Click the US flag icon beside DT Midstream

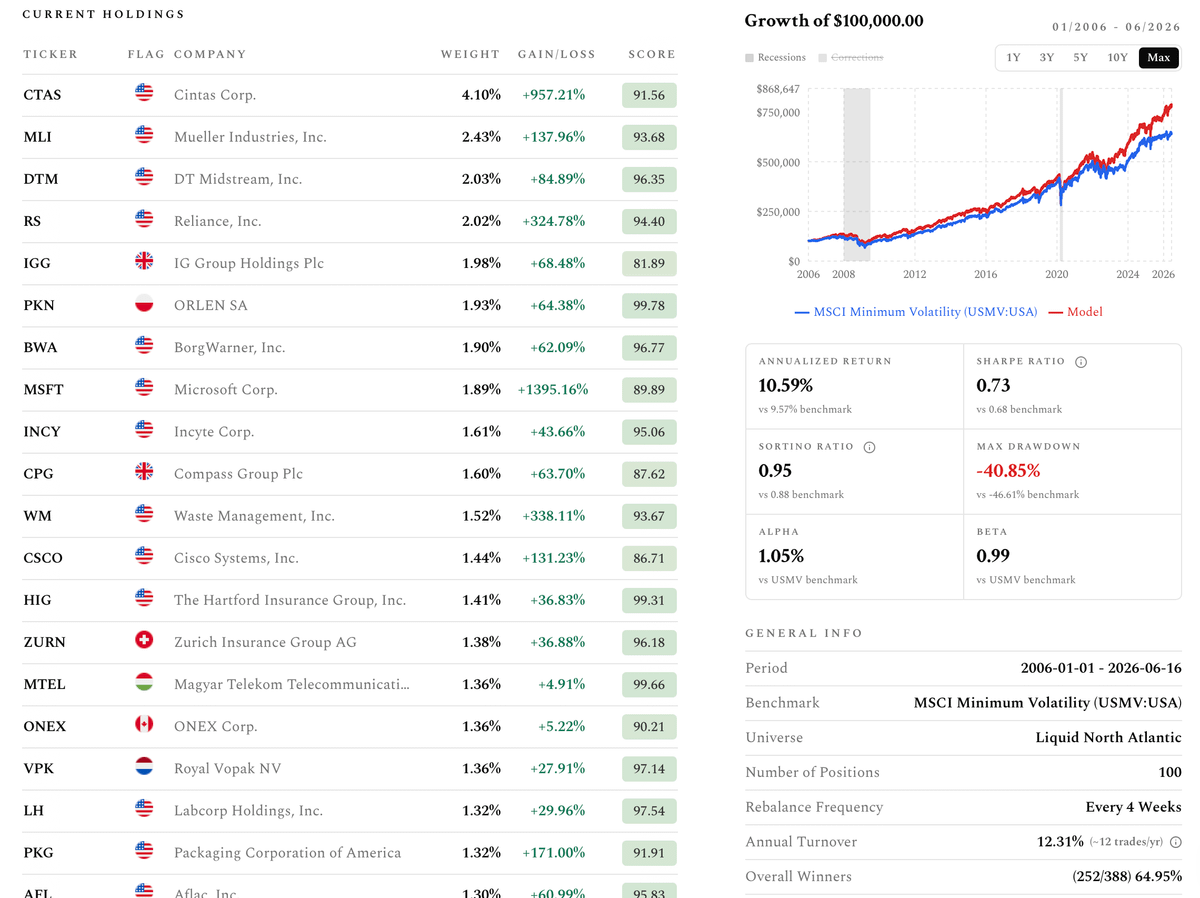[144, 177]
